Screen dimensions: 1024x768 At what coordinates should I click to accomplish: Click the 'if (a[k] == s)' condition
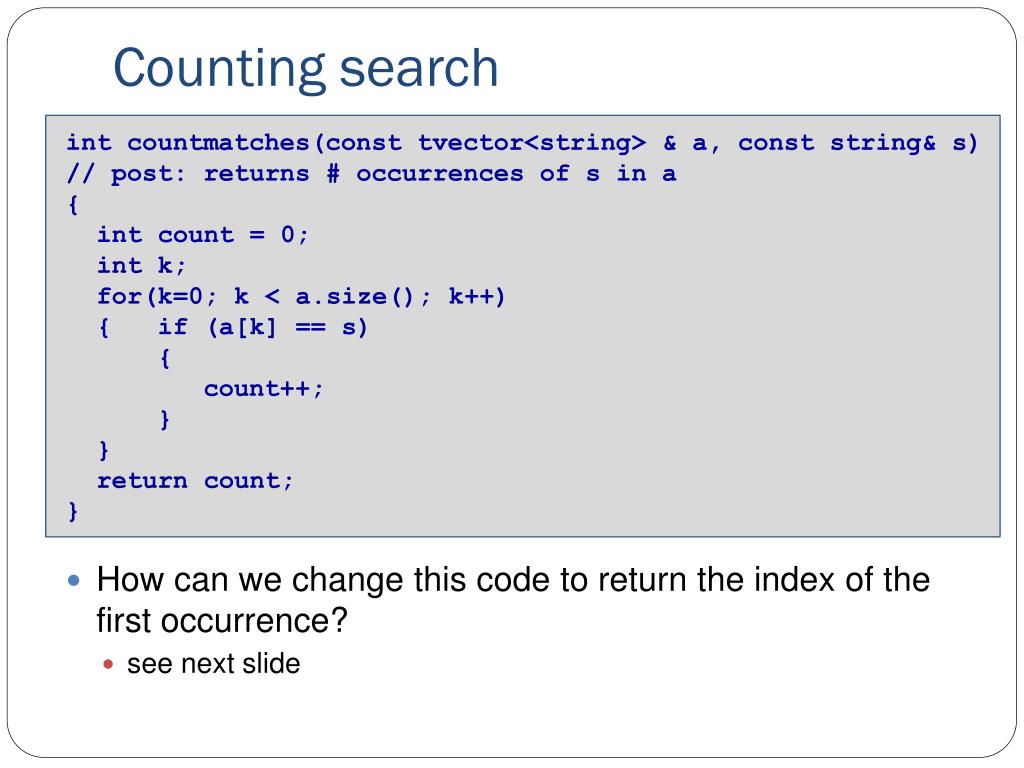(263, 327)
